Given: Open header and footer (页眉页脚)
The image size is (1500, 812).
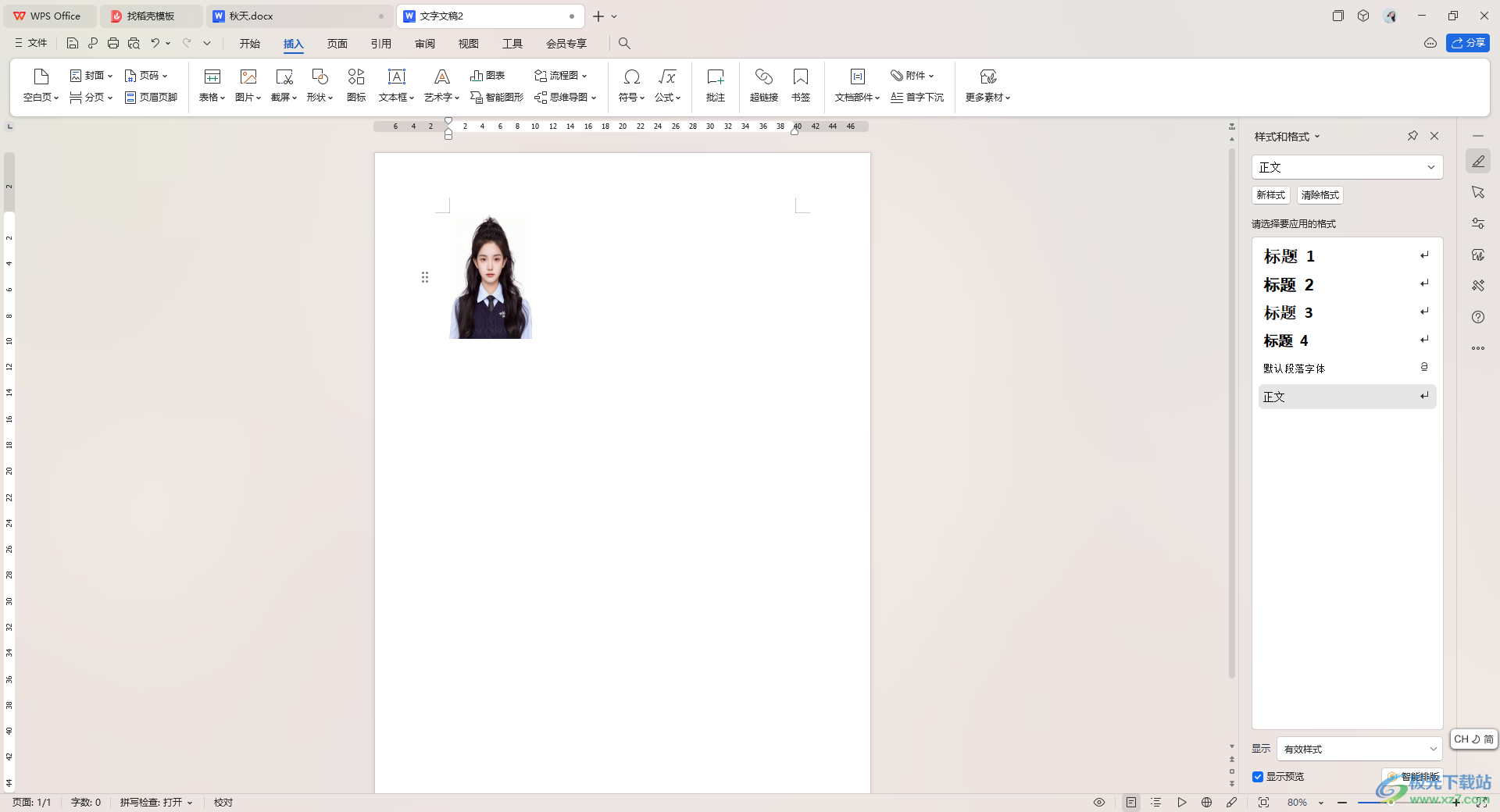Looking at the screenshot, I should [x=151, y=98].
